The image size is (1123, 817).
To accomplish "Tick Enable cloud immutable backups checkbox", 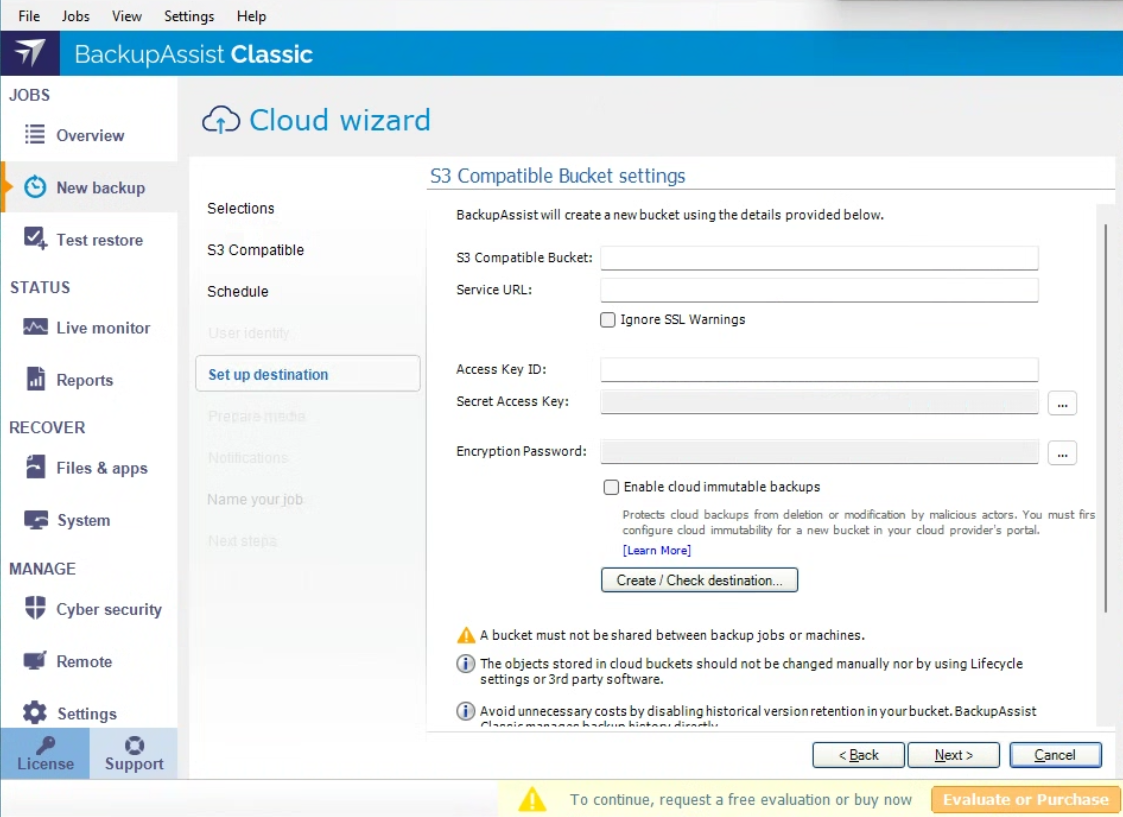I will [611, 487].
